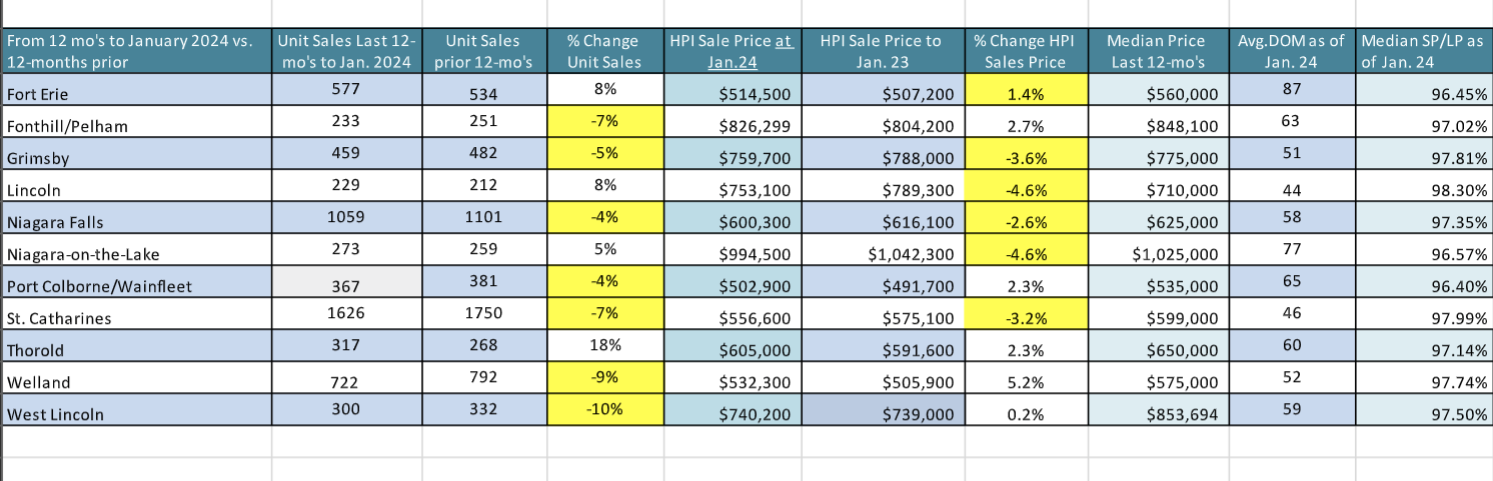This screenshot has height=481, width=1493.
Task: Click the 'Median SP/LP as of Jan. 24' header
Action: [1422, 51]
